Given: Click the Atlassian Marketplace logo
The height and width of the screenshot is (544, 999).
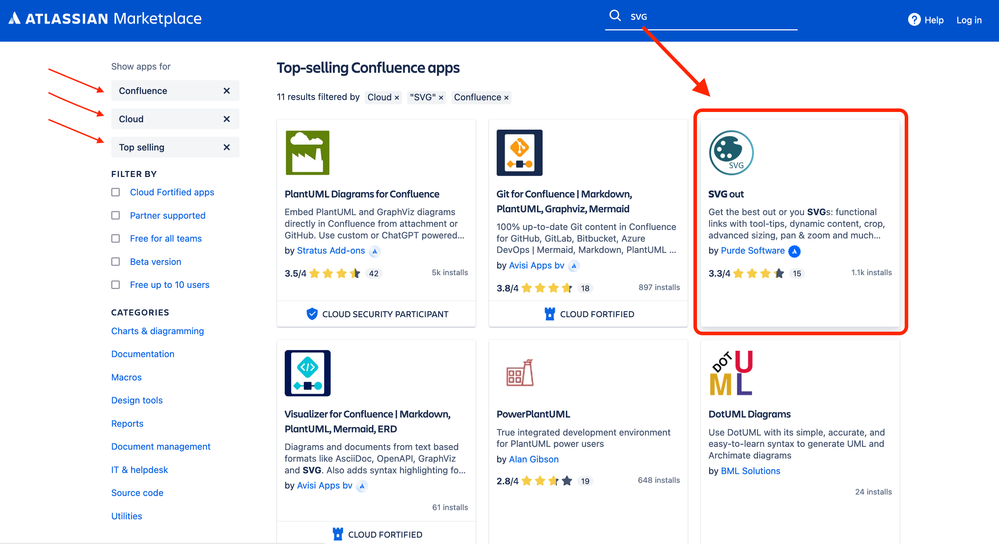Looking at the screenshot, I should tap(105, 18).
